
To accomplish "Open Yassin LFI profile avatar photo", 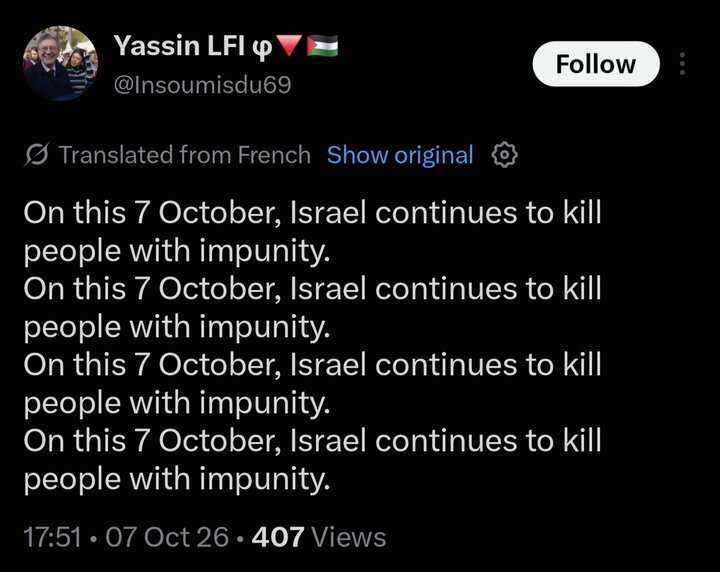I will point(60,63).
